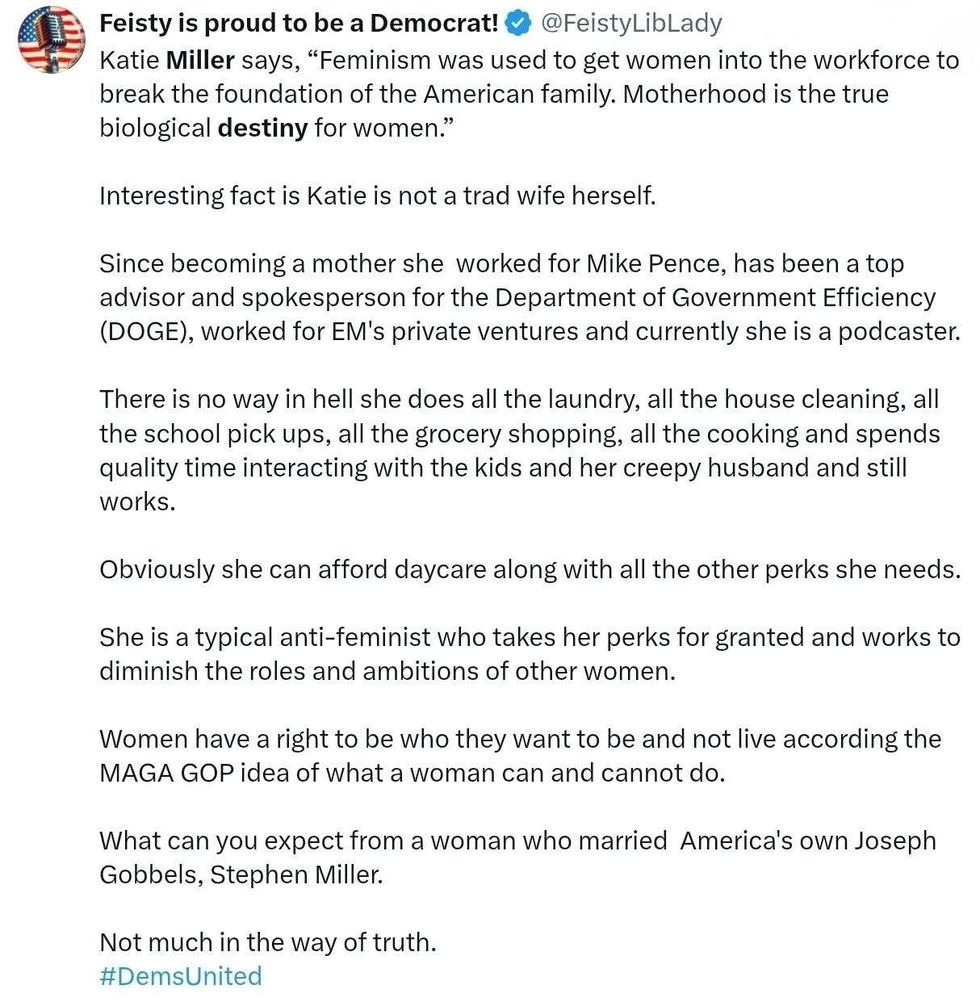980x999 pixels.
Task: Open the @FeistyLibLady handle link
Action: tap(631, 24)
